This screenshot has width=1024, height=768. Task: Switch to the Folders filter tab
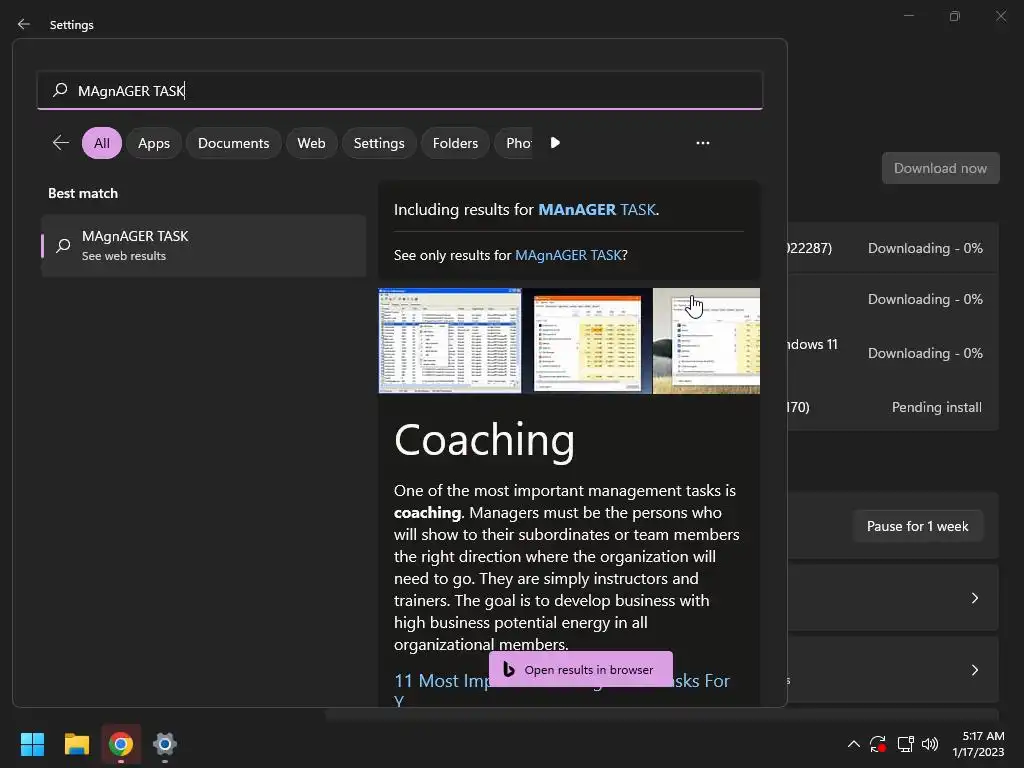click(x=455, y=143)
